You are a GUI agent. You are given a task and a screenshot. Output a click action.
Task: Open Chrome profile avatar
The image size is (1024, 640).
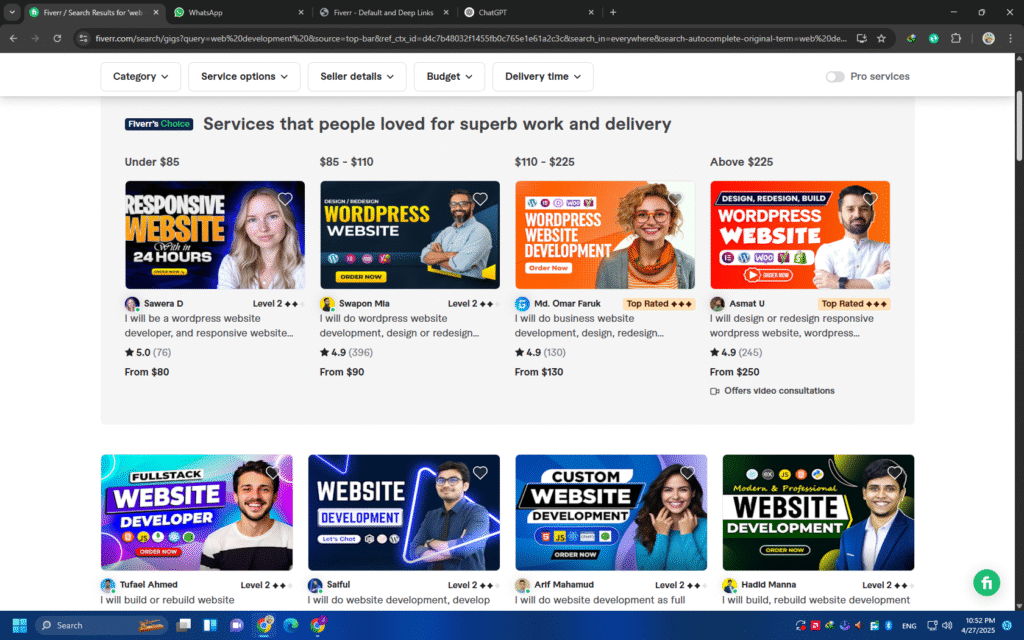click(x=988, y=39)
